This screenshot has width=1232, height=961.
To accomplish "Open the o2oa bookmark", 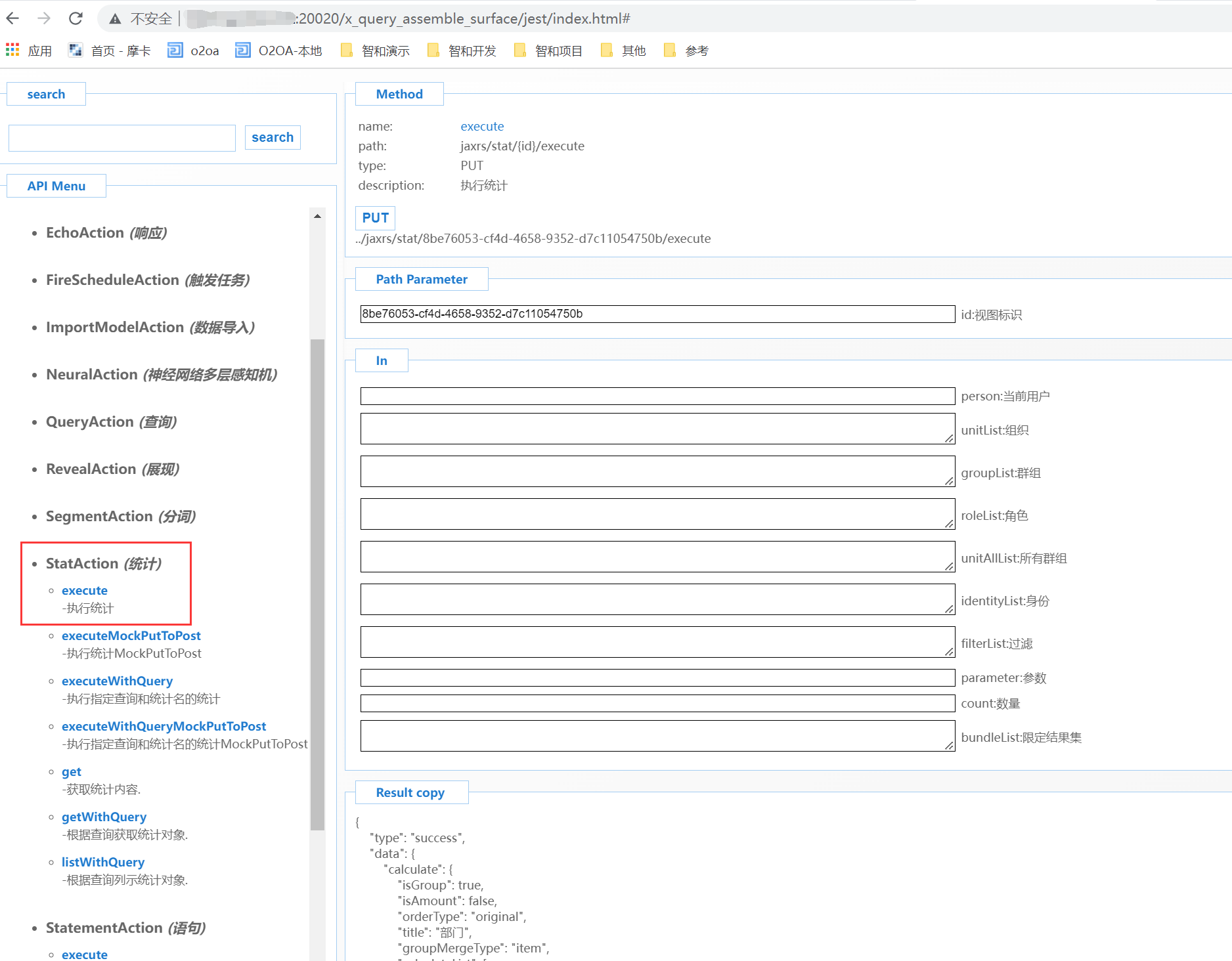I will coord(193,51).
